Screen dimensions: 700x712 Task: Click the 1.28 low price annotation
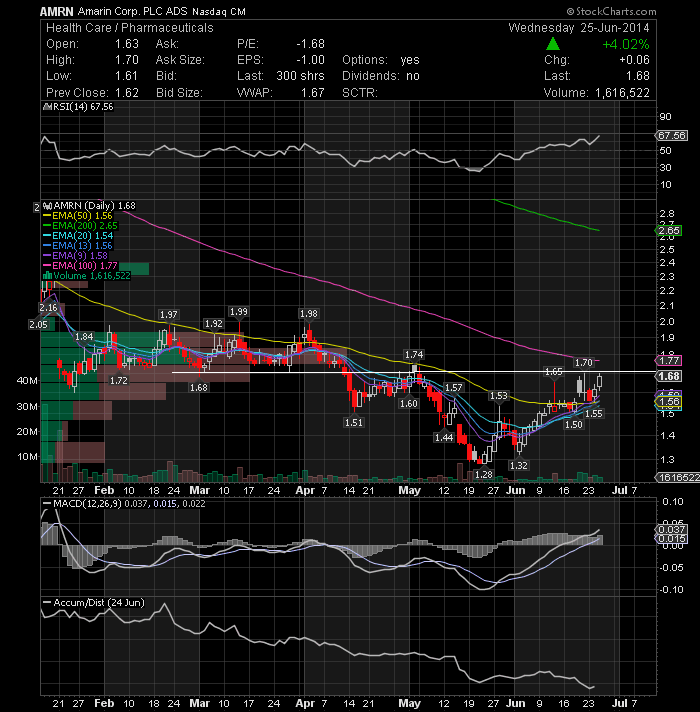point(484,475)
